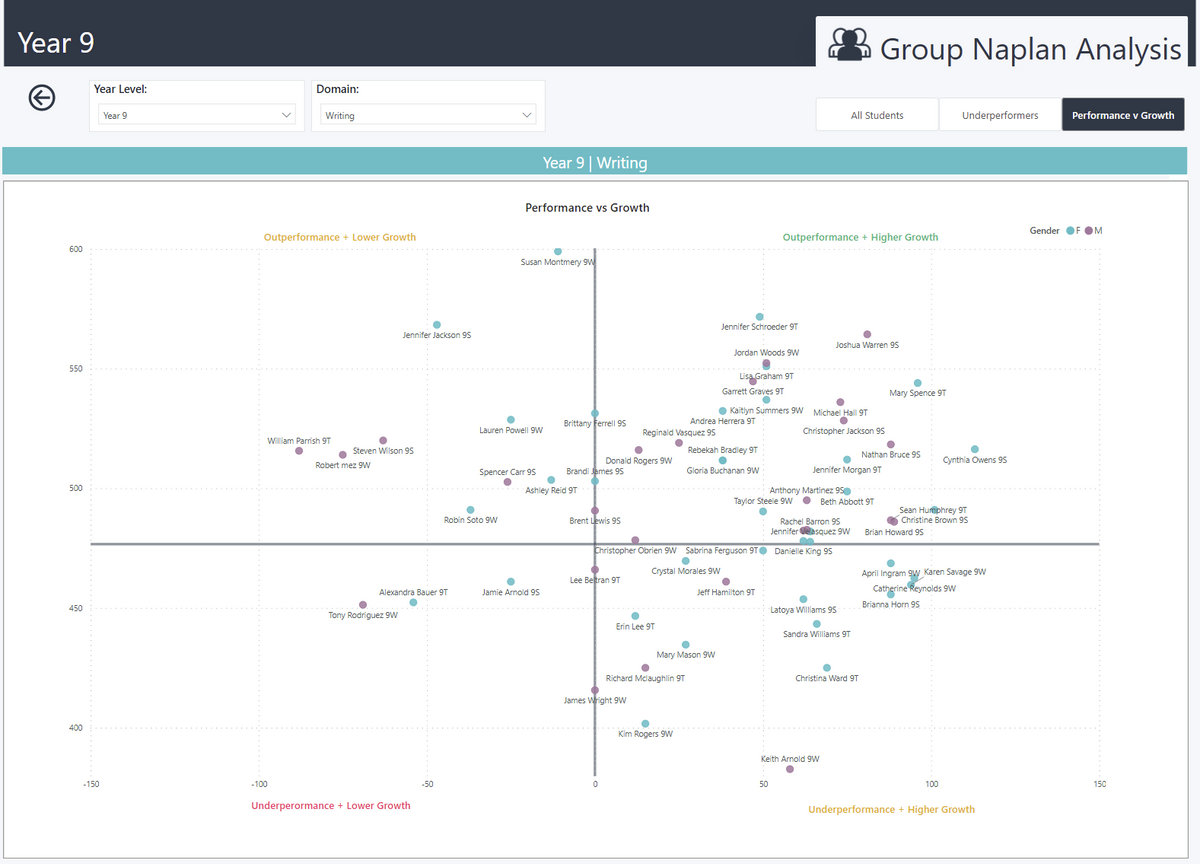
Task: Open the Year Level dropdown
Action: point(196,115)
